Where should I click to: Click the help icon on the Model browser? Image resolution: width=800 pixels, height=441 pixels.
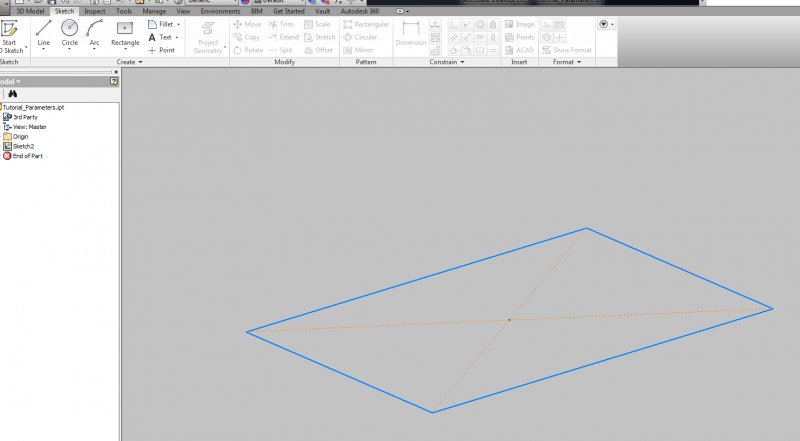click(x=114, y=81)
